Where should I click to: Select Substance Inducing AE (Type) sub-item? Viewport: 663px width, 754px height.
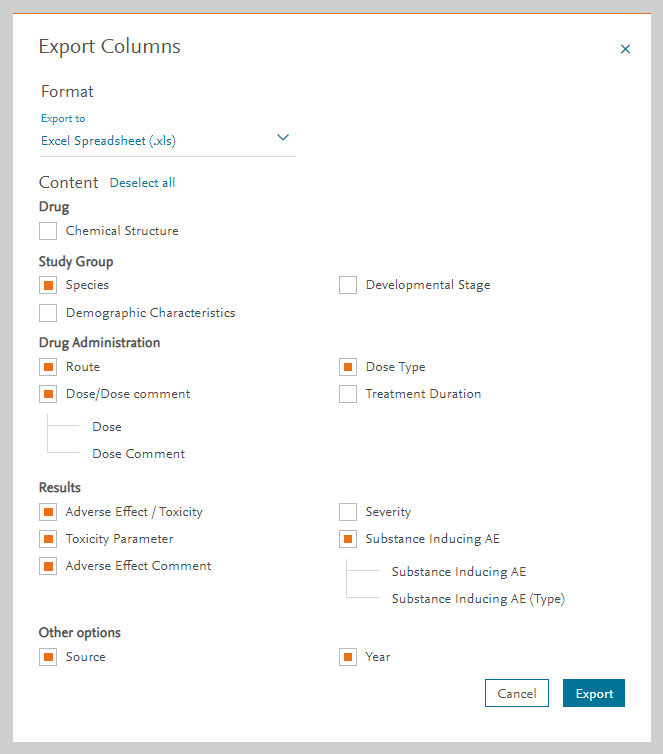[x=478, y=599]
